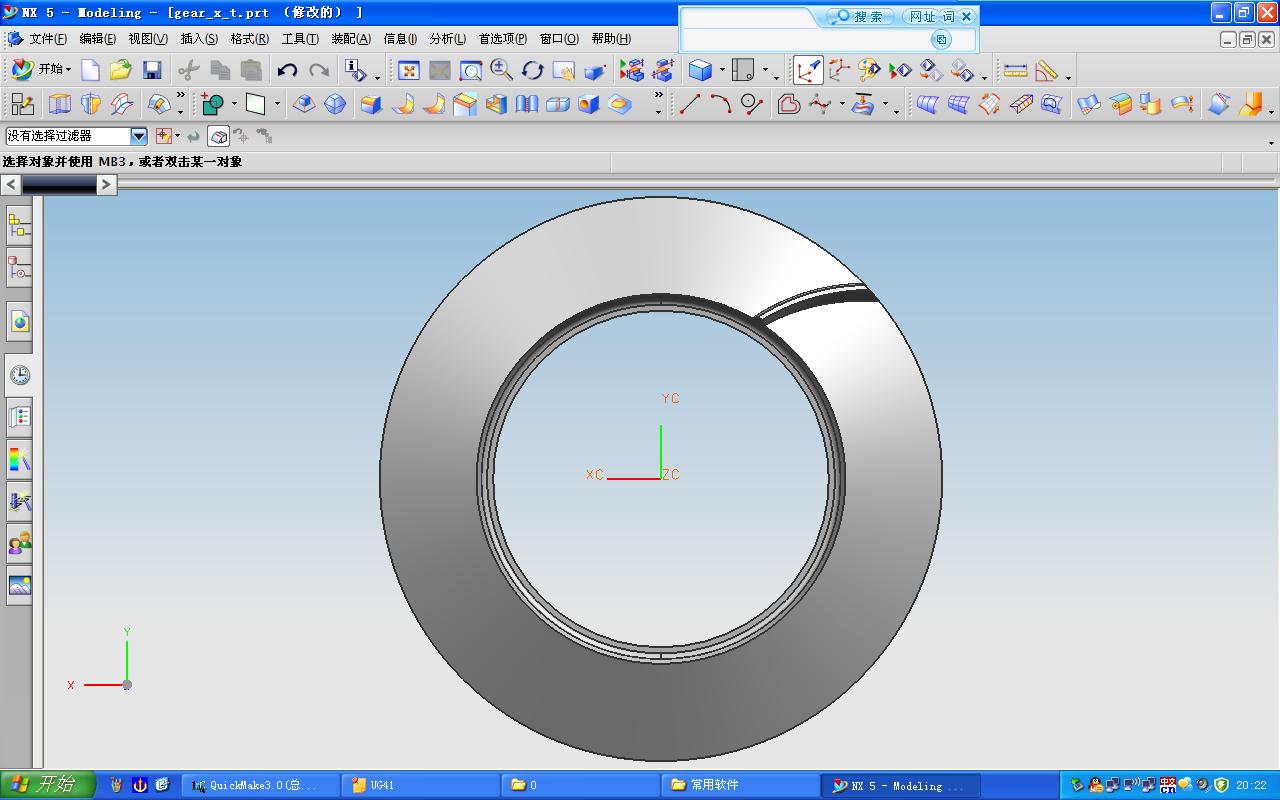Click the Fit view icon

[409, 70]
